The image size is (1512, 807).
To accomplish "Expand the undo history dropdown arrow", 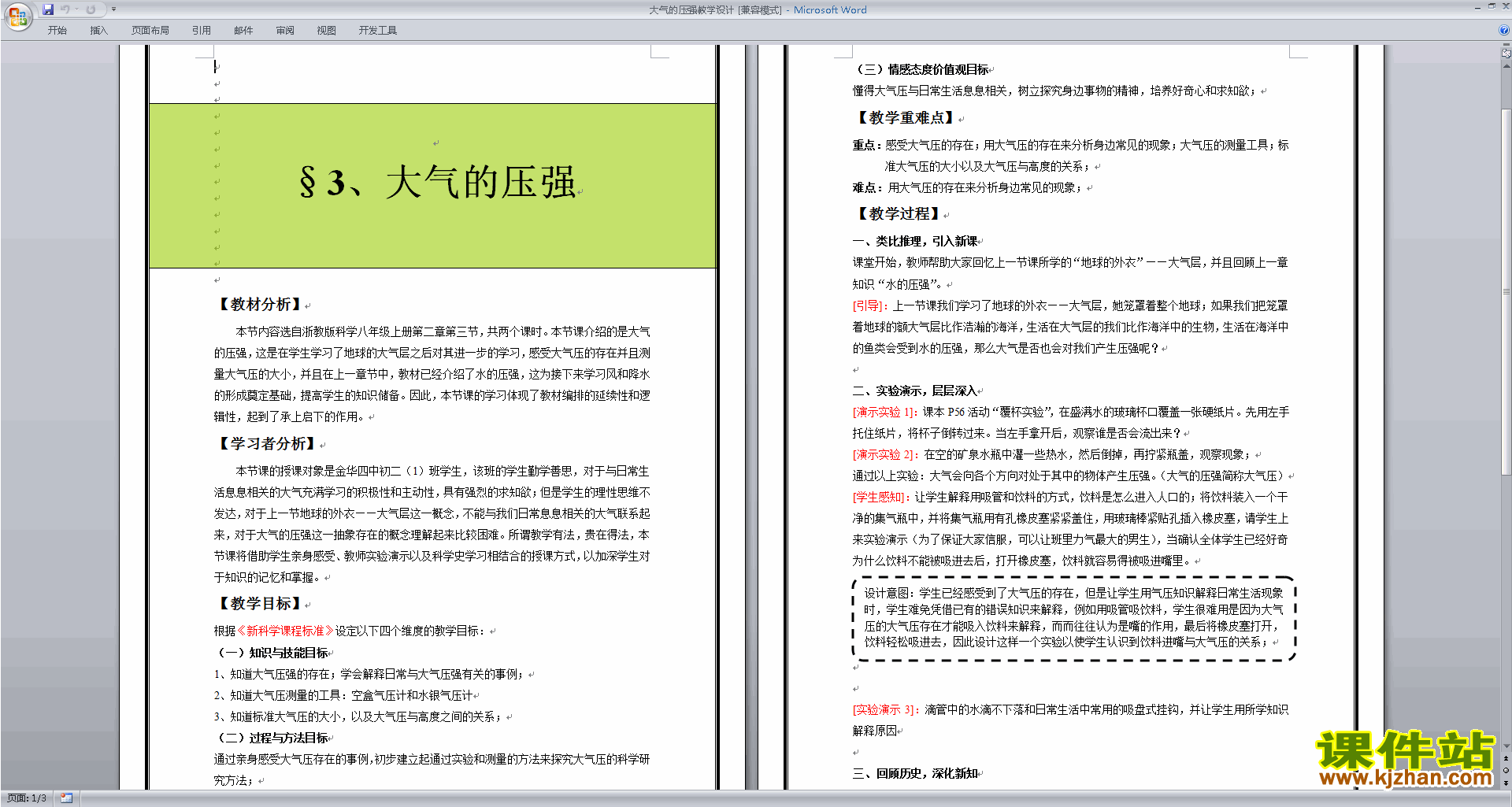I will click(x=77, y=9).
